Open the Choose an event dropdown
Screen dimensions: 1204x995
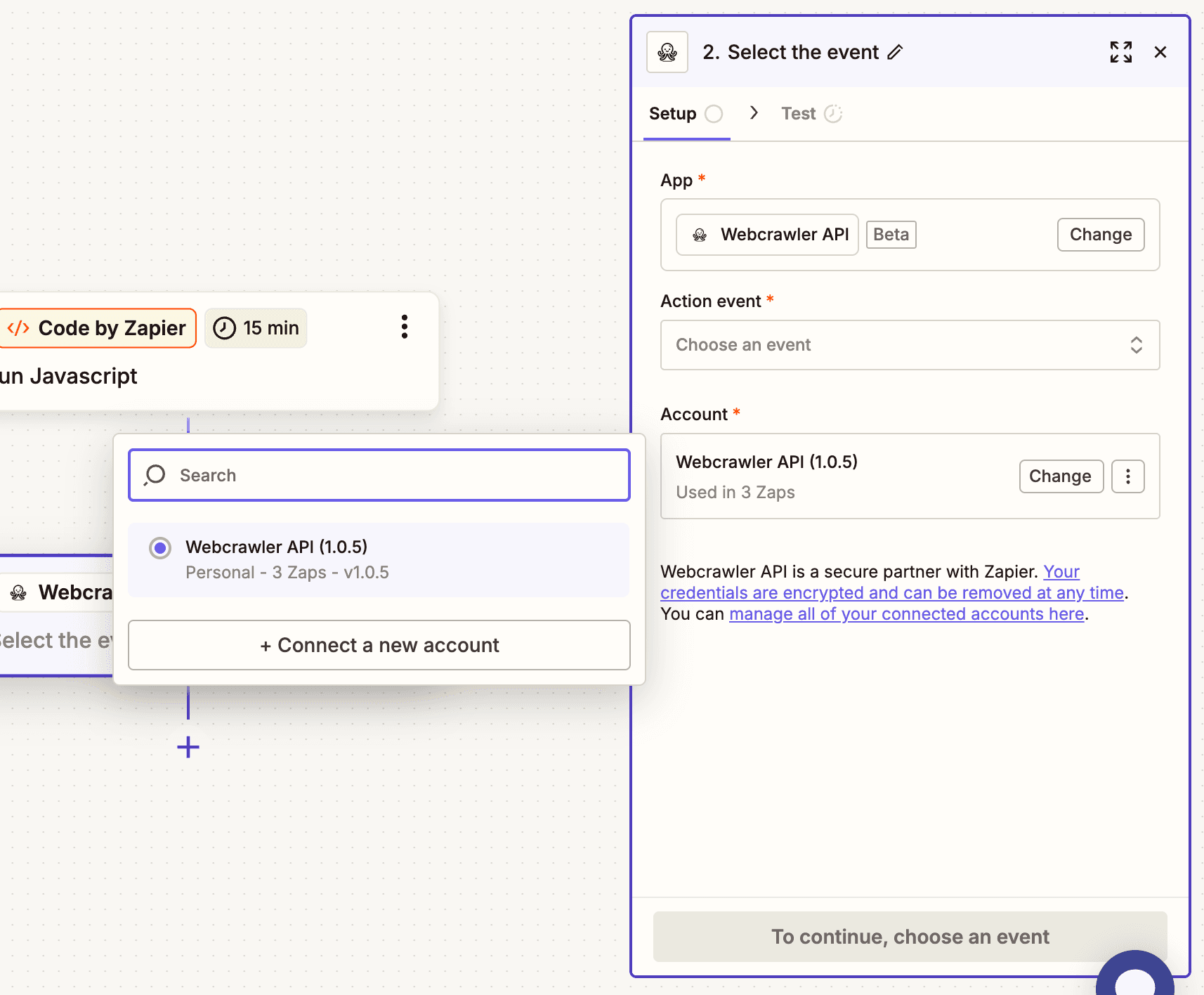point(909,345)
